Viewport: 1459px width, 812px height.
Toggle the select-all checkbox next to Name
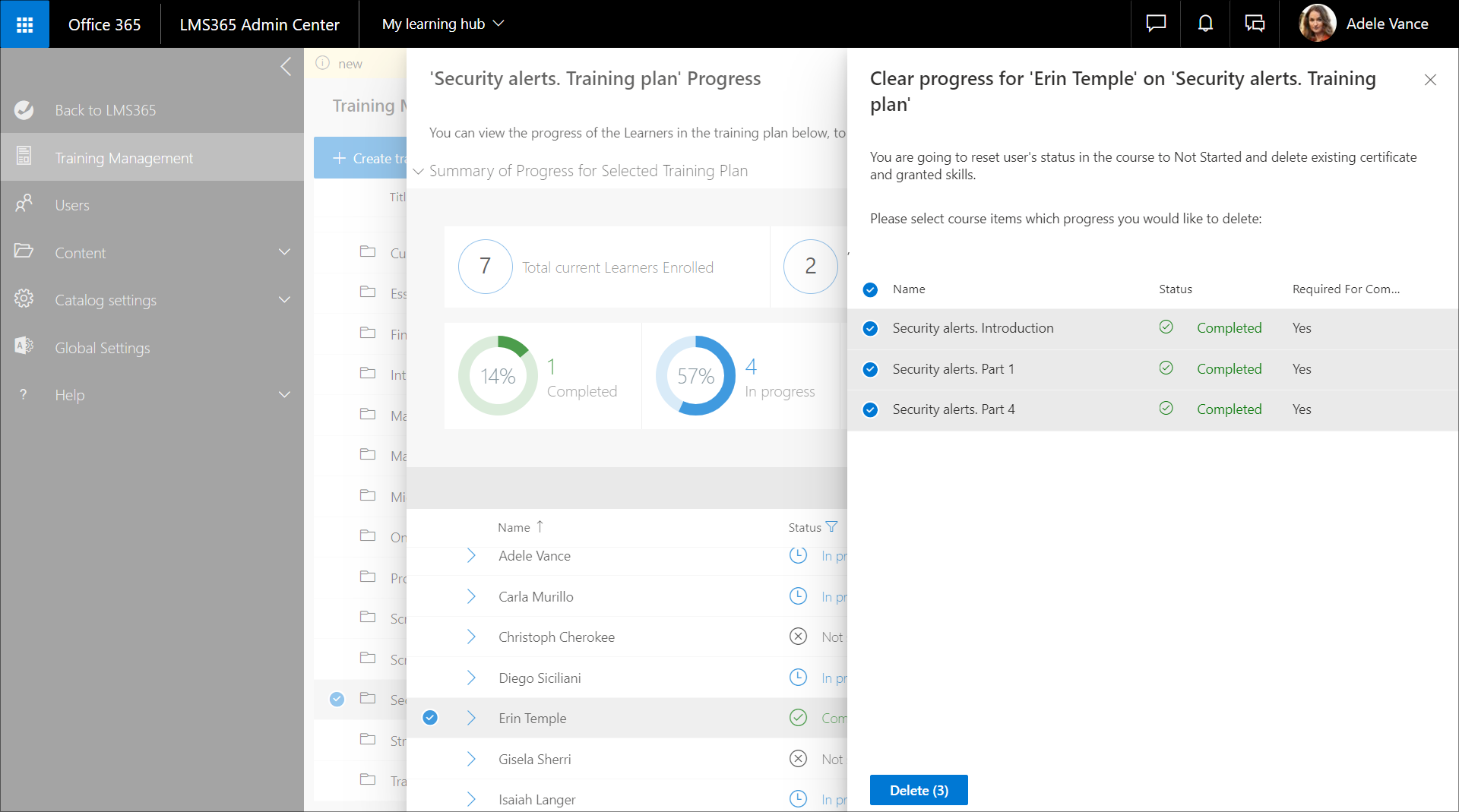click(871, 289)
